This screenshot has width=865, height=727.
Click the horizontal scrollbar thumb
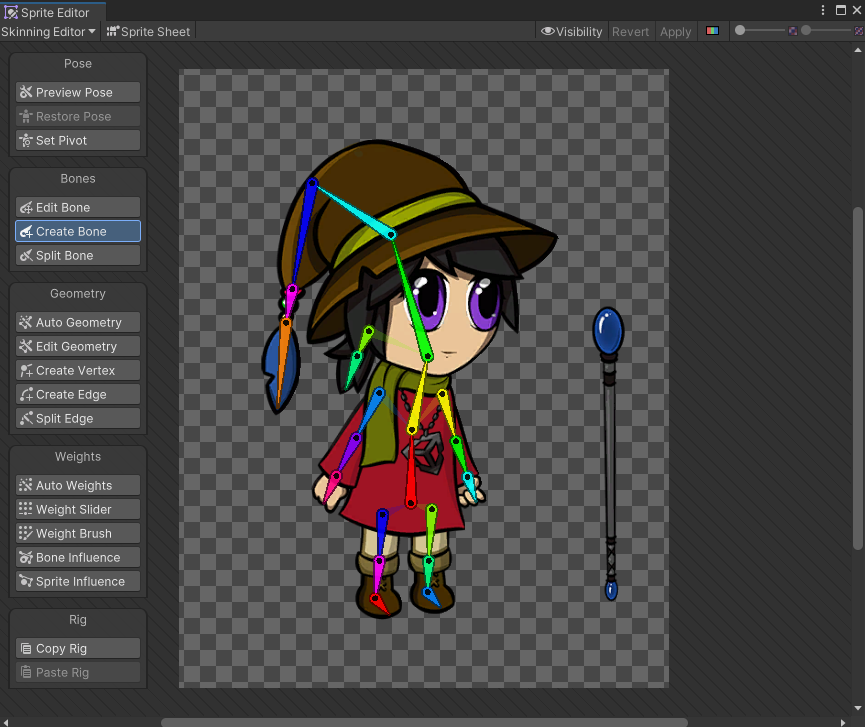[424, 723]
